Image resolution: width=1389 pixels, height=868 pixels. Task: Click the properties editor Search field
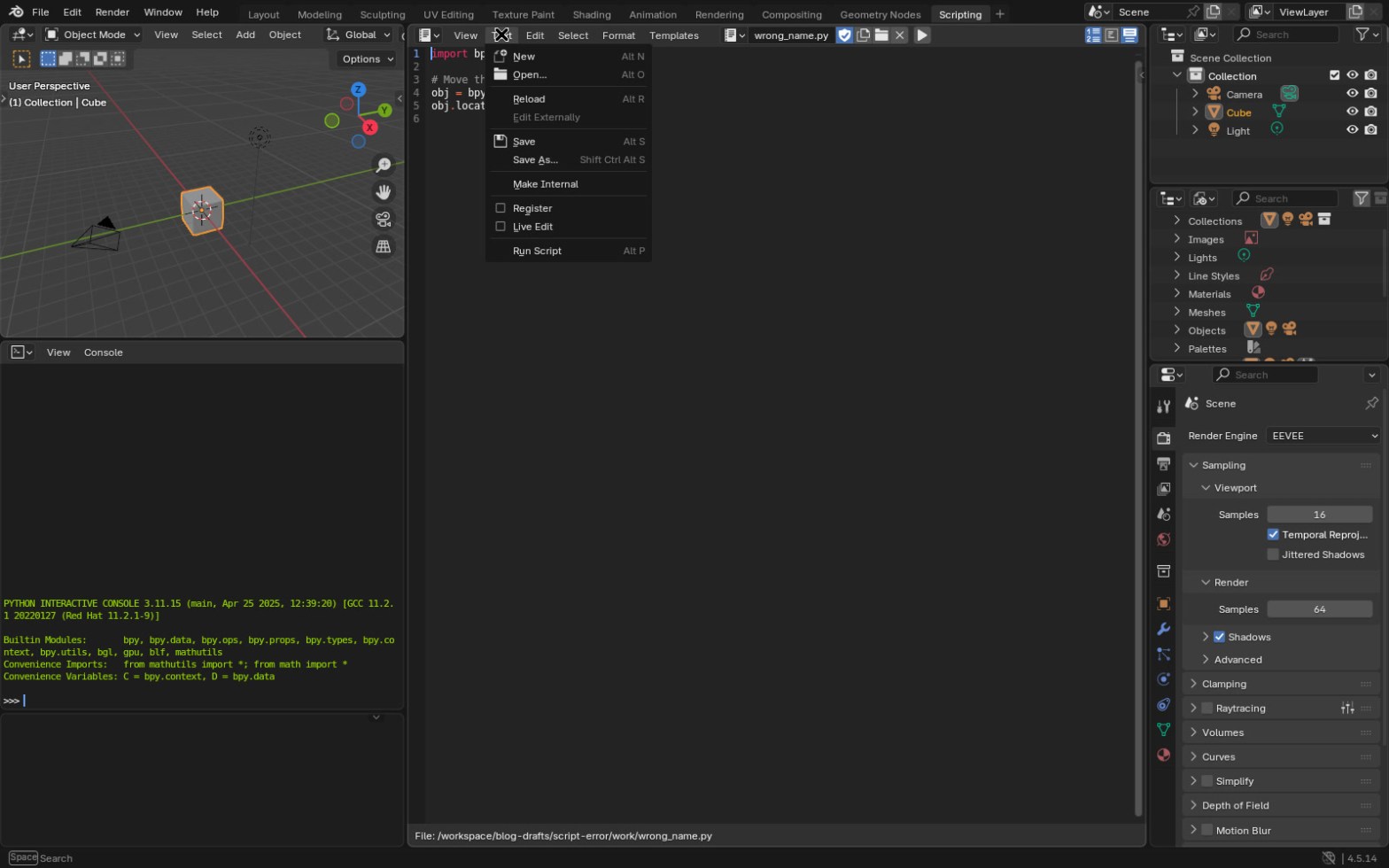click(1265, 375)
